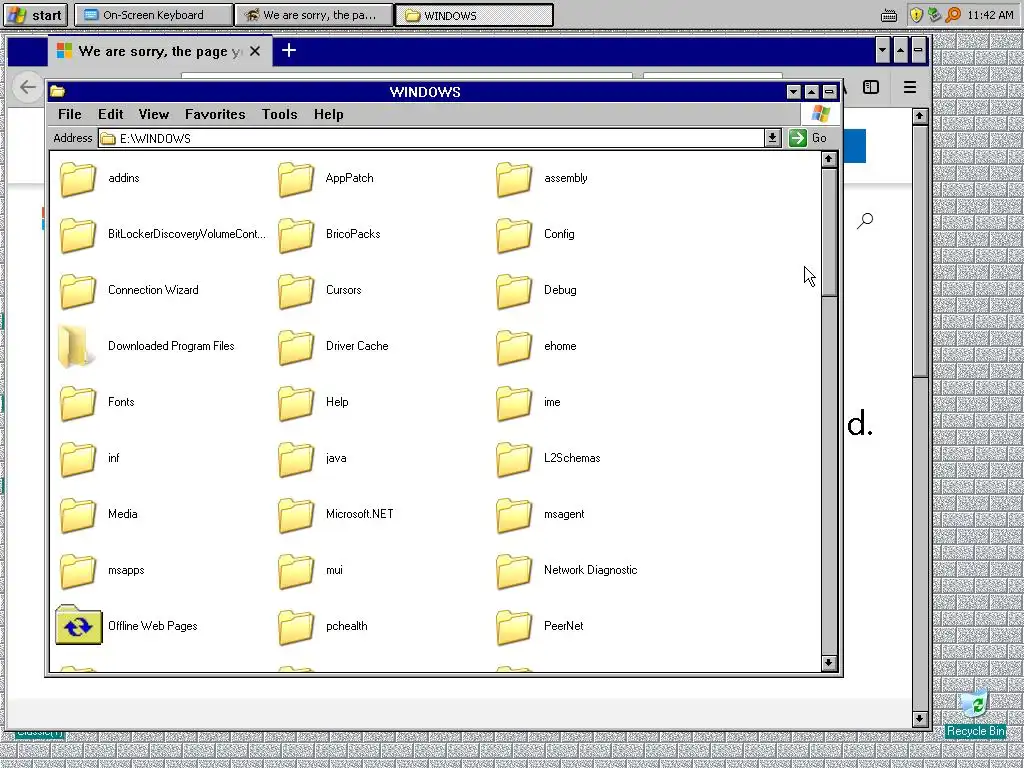Select the Network Diagnostic folder name
This screenshot has height=768, width=1024.
tap(590, 570)
